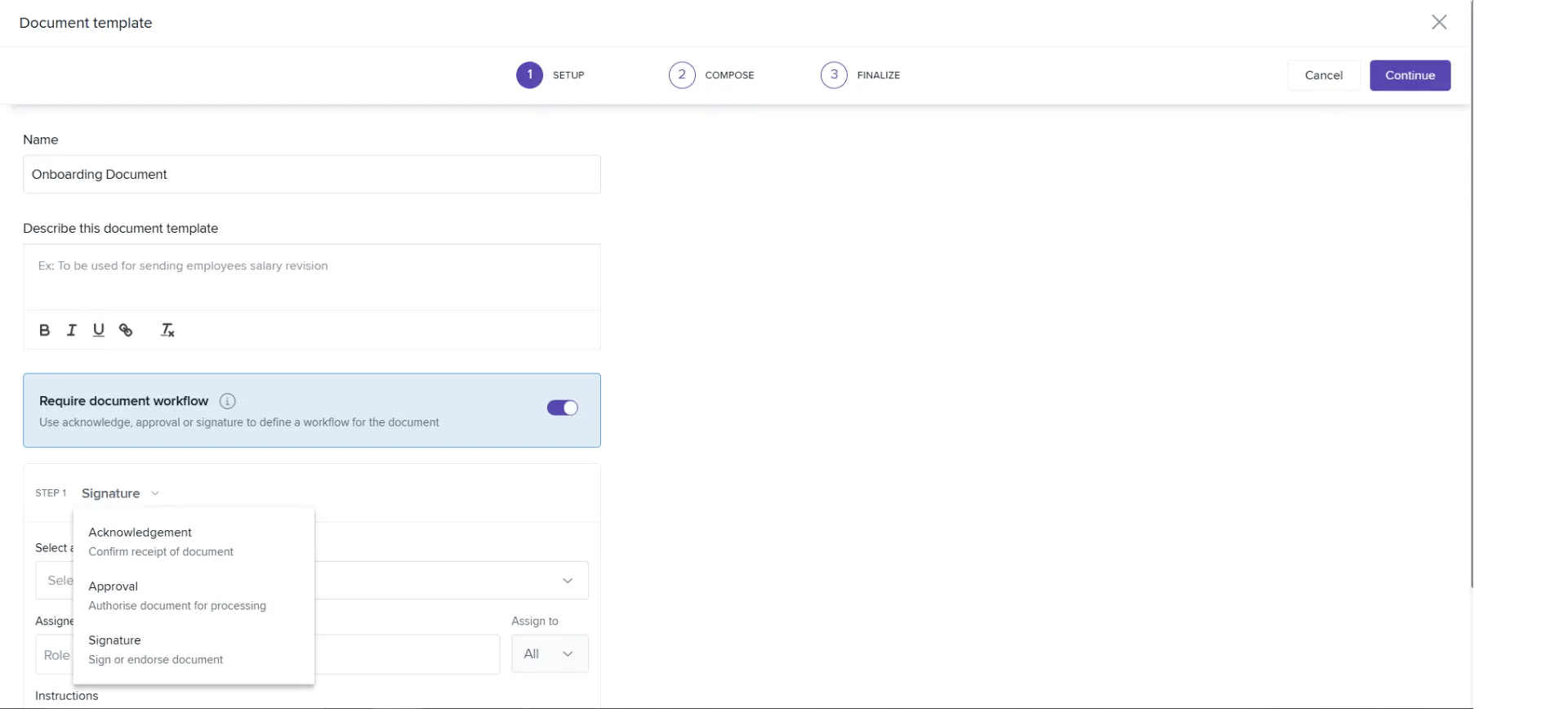1568x709 pixels.
Task: Select Approval option in workflow menu
Action: (114, 595)
